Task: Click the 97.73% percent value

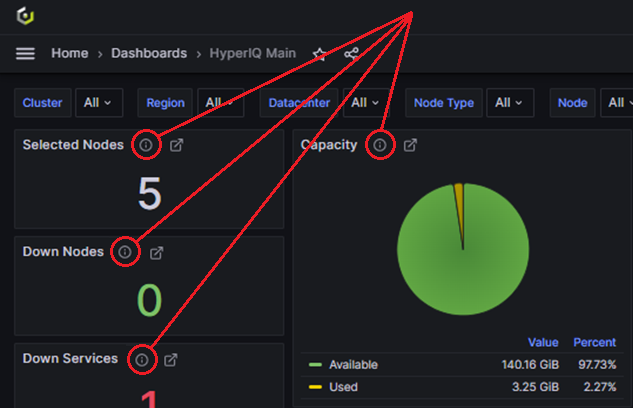Action: click(597, 365)
